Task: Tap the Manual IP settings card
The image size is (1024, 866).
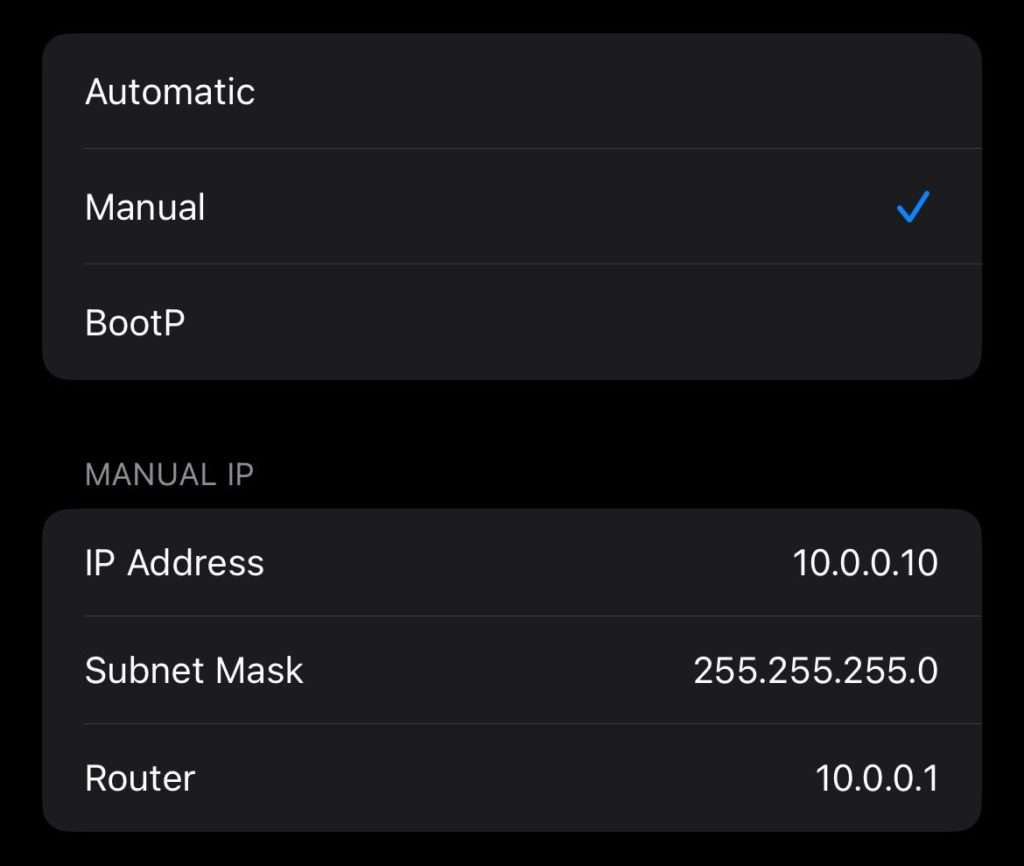Action: (512, 671)
